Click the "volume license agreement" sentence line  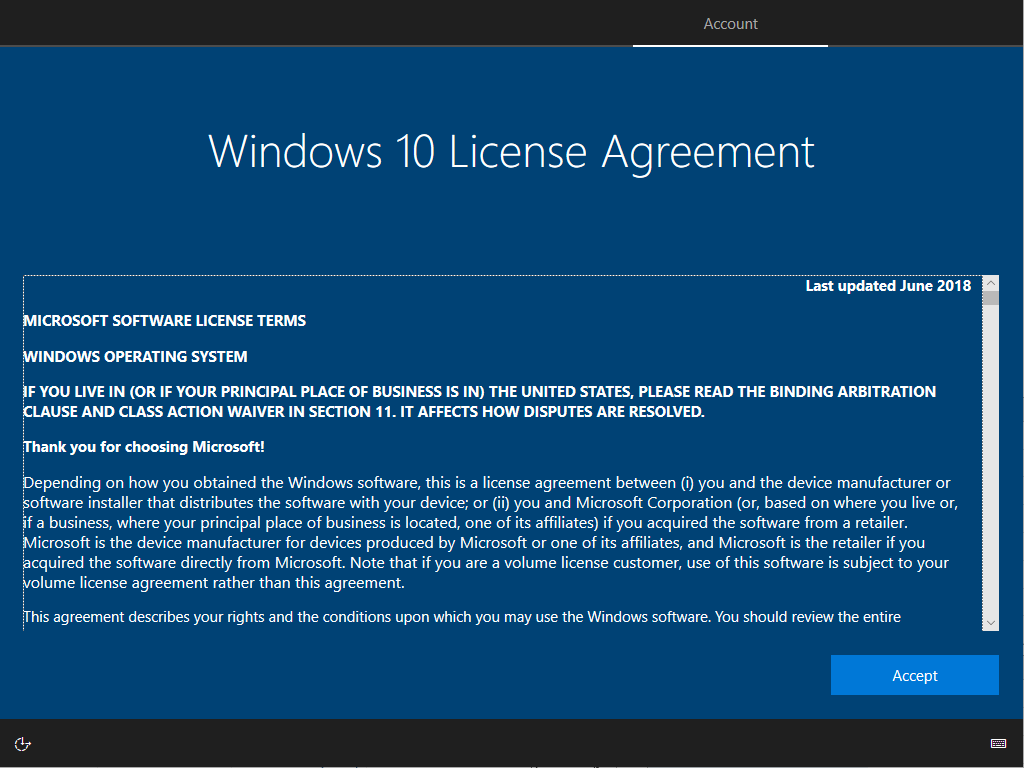pos(213,583)
